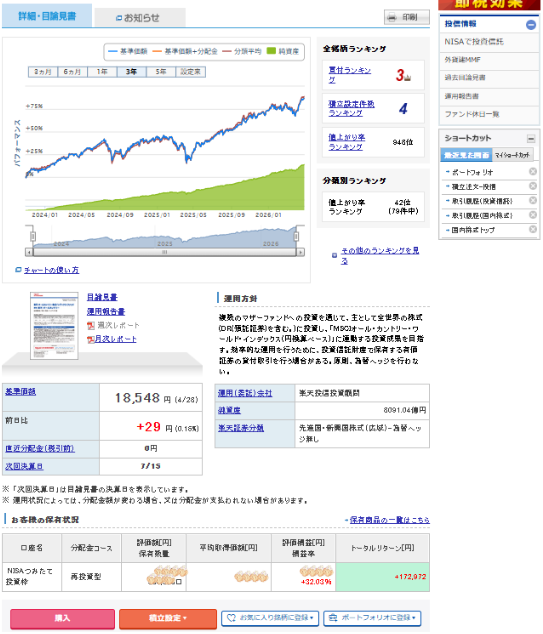Open the 月次レポート link
The height and width of the screenshot is (634, 543).
tap(116, 340)
